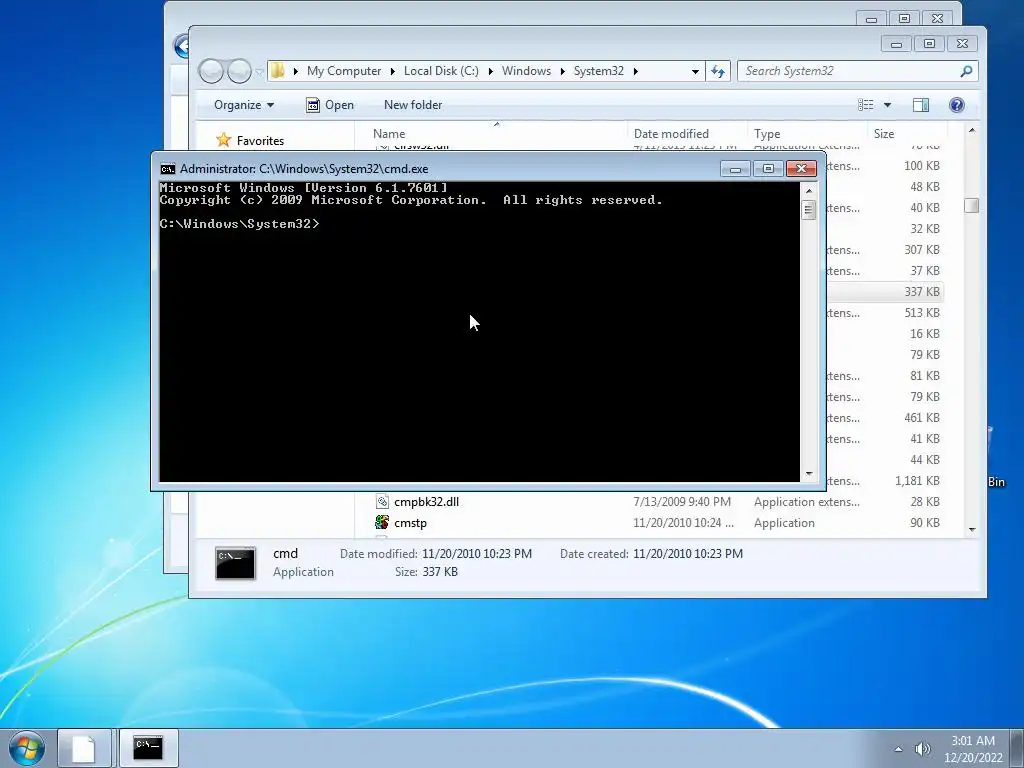Select the System32 breadcrumb segment
This screenshot has width=1024, height=768.
click(598, 71)
